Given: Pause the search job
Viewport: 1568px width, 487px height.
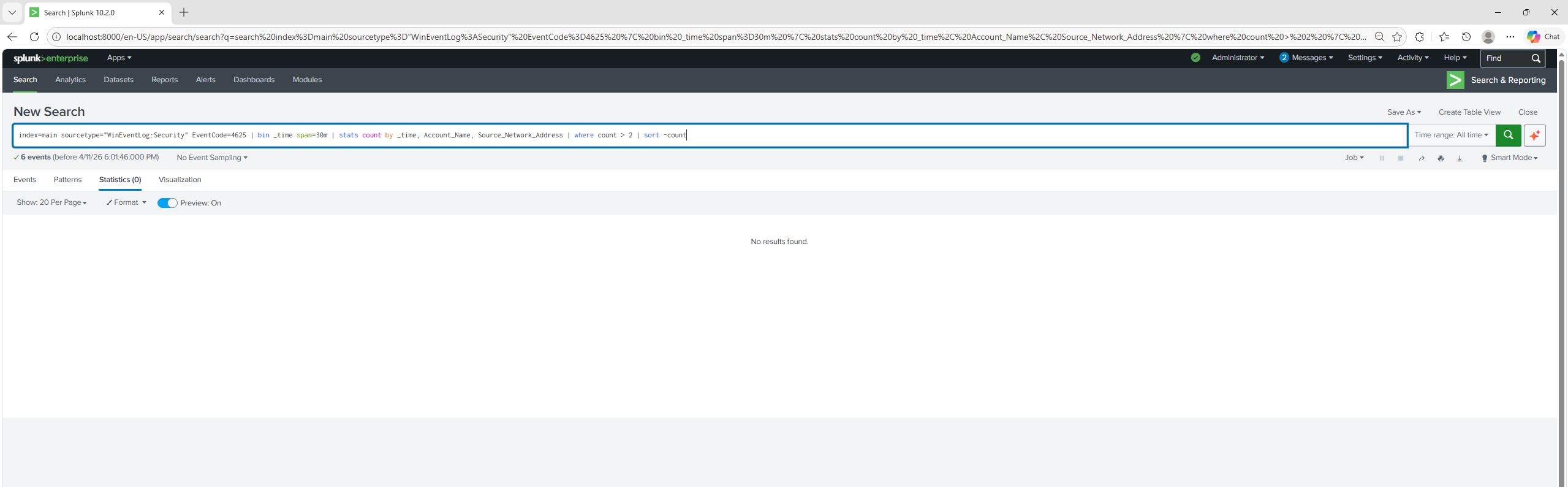Looking at the screenshot, I should (x=1382, y=158).
